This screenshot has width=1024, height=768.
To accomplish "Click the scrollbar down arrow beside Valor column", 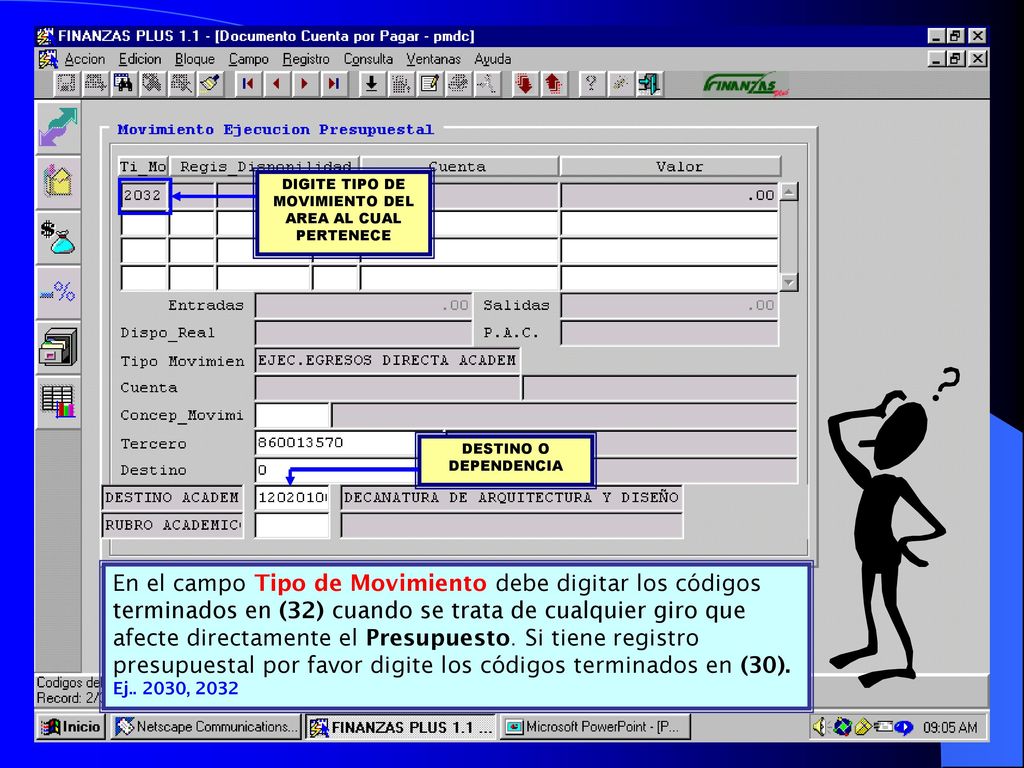I will [789, 282].
